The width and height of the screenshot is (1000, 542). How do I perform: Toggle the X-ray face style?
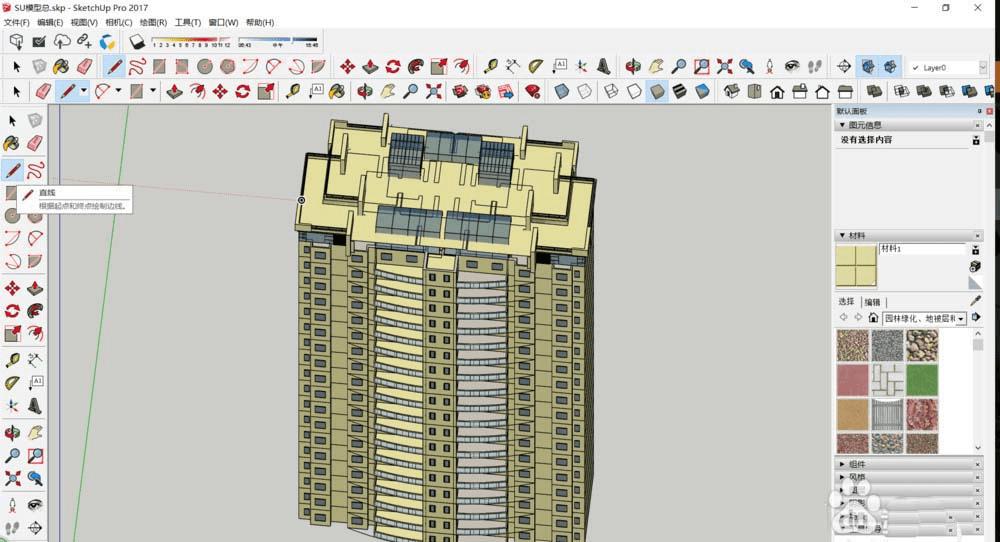tap(561, 92)
